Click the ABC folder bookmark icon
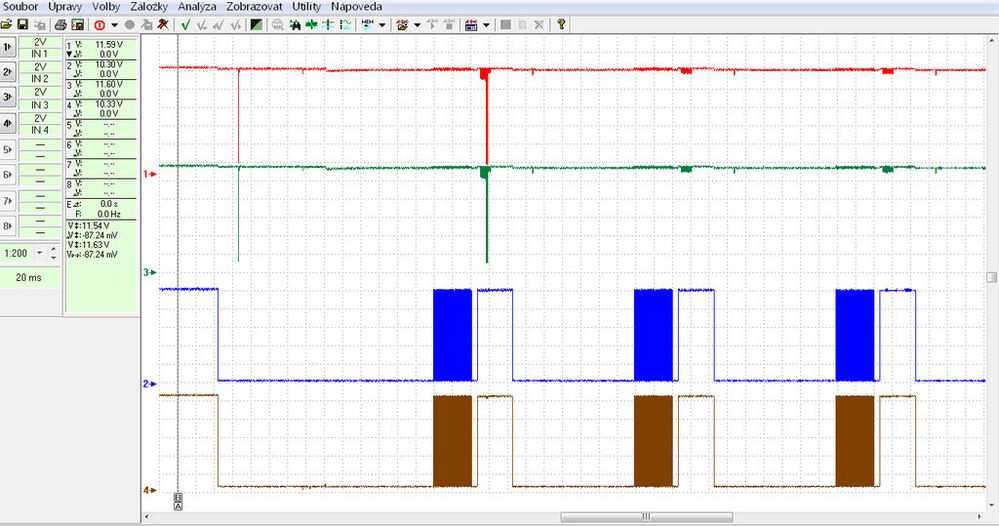999x526 pixels. 402,25
